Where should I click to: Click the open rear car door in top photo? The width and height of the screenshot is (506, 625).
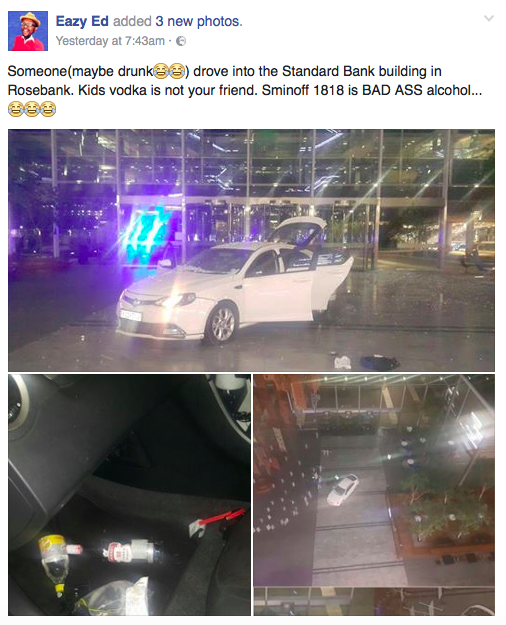(332, 285)
